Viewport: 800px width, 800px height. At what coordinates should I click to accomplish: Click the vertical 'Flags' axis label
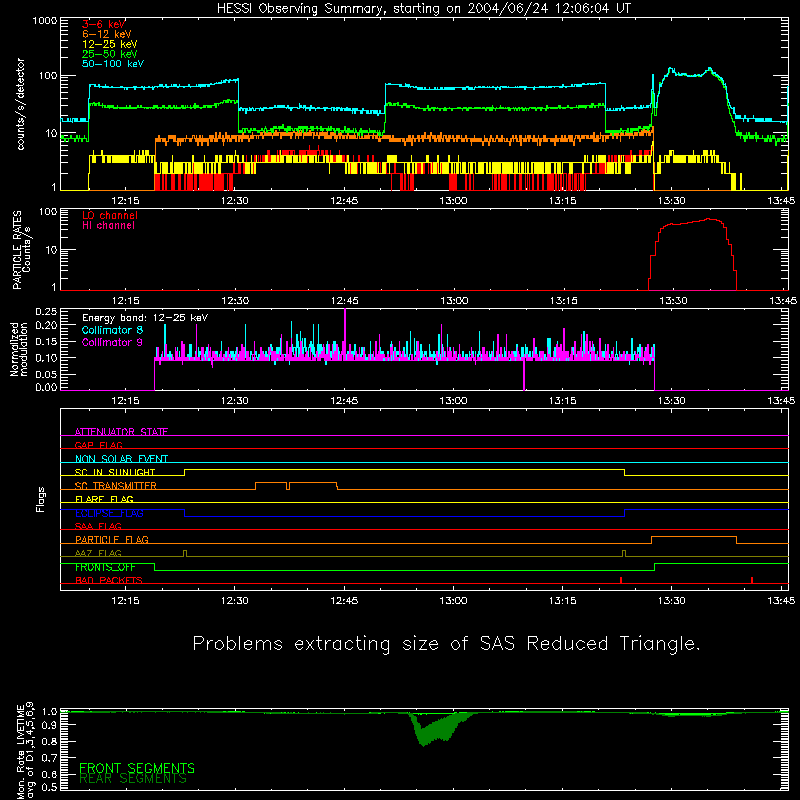tap(40, 499)
